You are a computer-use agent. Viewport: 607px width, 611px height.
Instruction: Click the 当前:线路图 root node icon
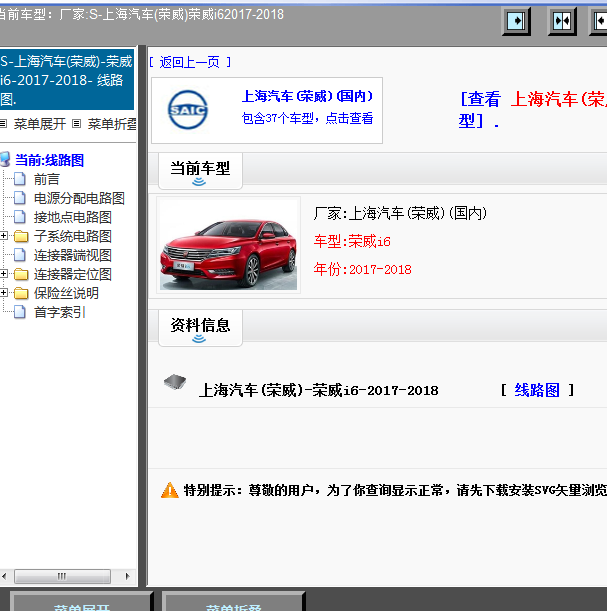[5, 160]
